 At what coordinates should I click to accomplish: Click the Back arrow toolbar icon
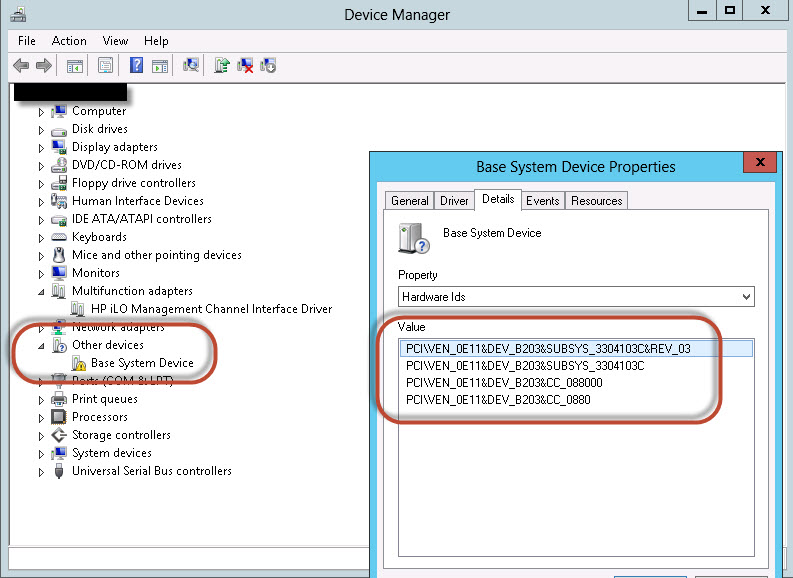[x=21, y=66]
